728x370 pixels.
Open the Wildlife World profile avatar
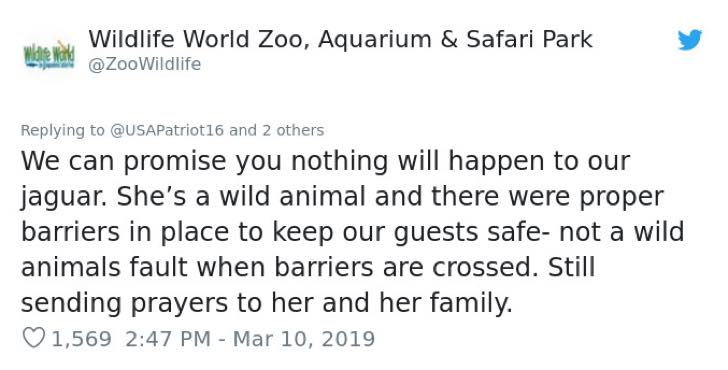click(49, 55)
